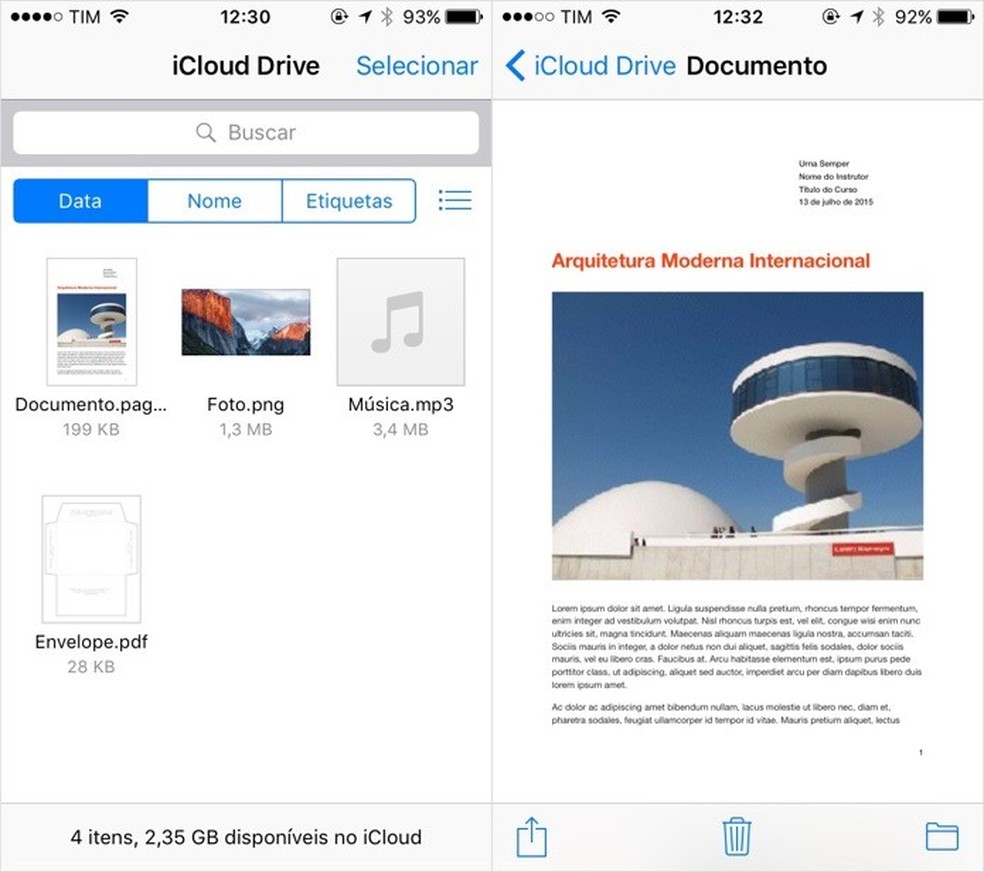Screen dimensions: 984x872
Task: Open the Share sheet icon
Action: tap(530, 836)
